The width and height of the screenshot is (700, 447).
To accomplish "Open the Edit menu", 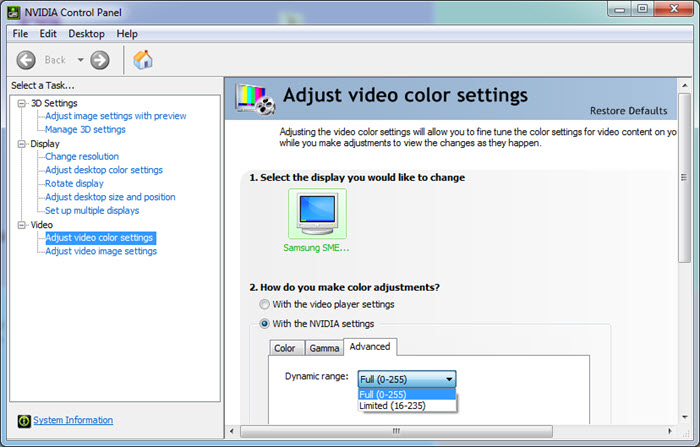I will pos(48,34).
